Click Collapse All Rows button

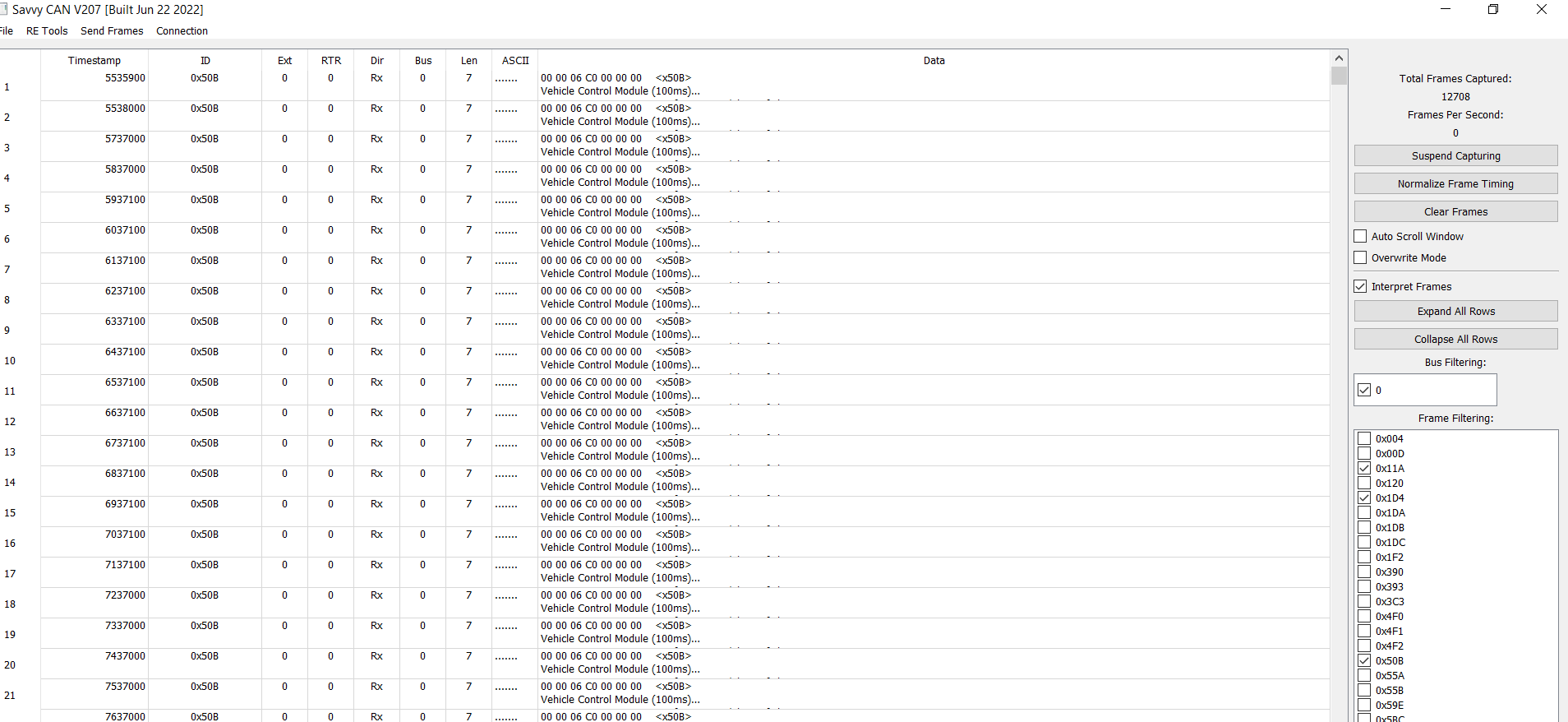(1455, 340)
